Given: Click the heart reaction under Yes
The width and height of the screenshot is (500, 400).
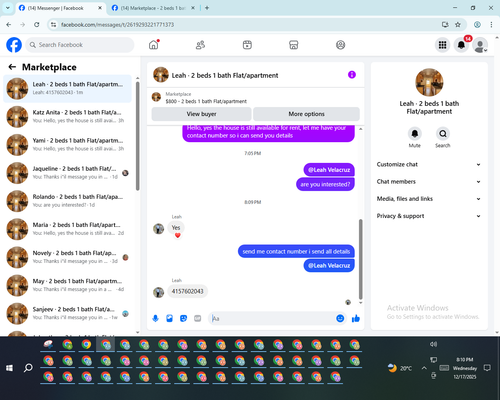Looking at the screenshot, I should tap(178, 235).
